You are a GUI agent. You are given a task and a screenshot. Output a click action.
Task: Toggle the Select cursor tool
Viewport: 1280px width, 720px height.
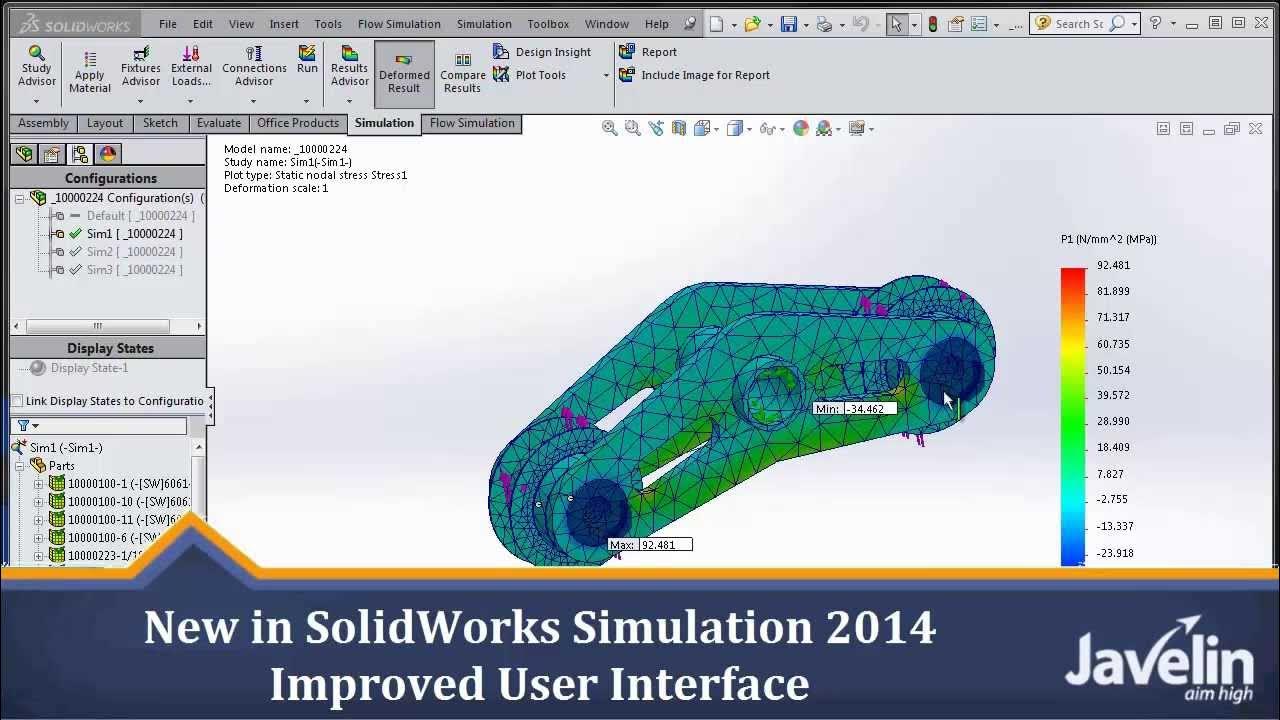(x=896, y=24)
